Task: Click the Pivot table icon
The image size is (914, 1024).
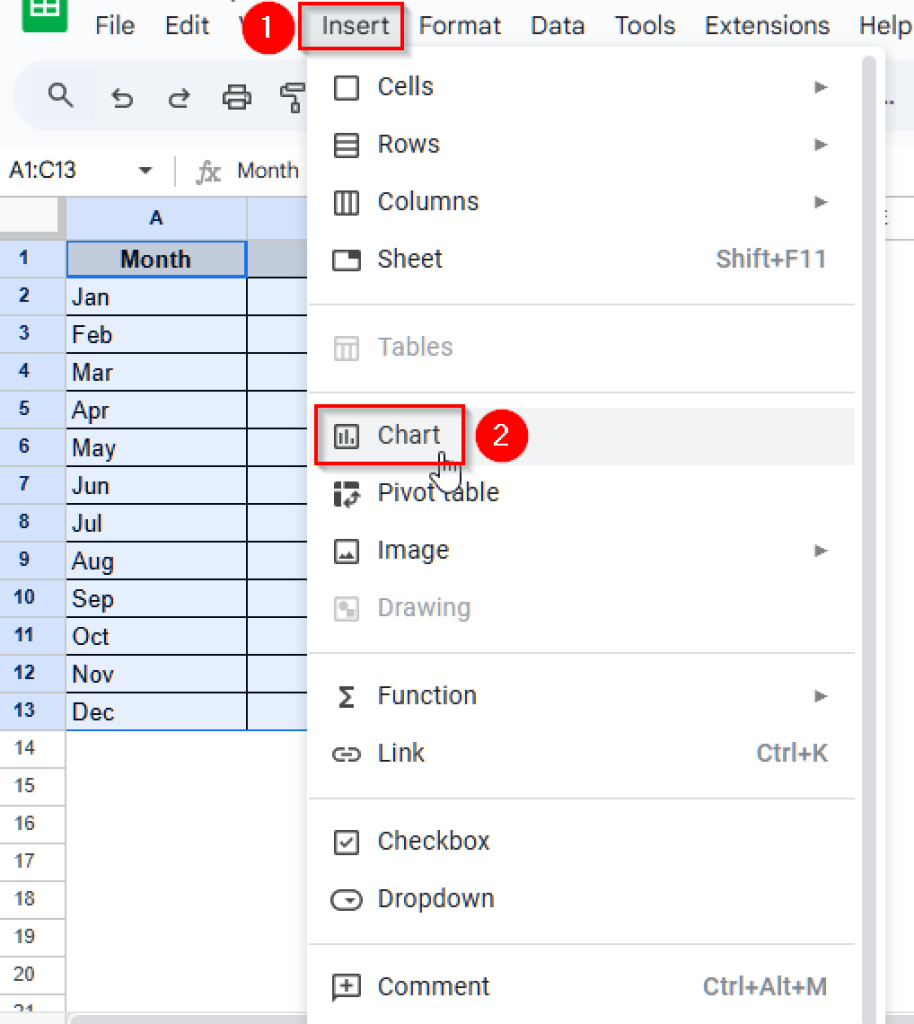Action: (346, 492)
